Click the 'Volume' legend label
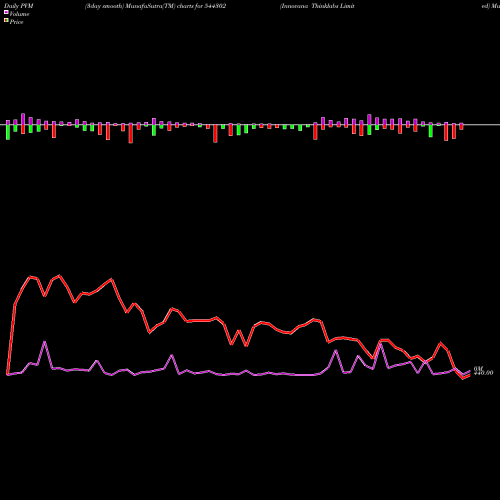The width and height of the screenshot is (500, 500). pos(19,14)
